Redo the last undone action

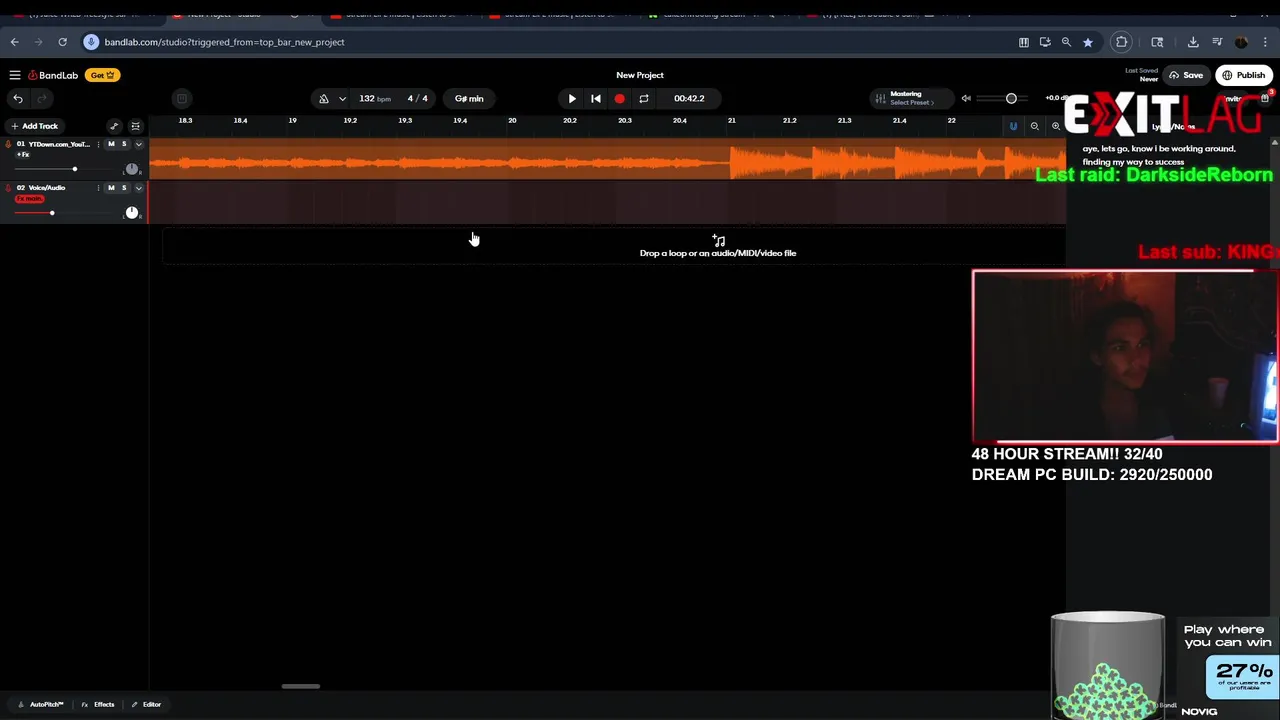[42, 98]
